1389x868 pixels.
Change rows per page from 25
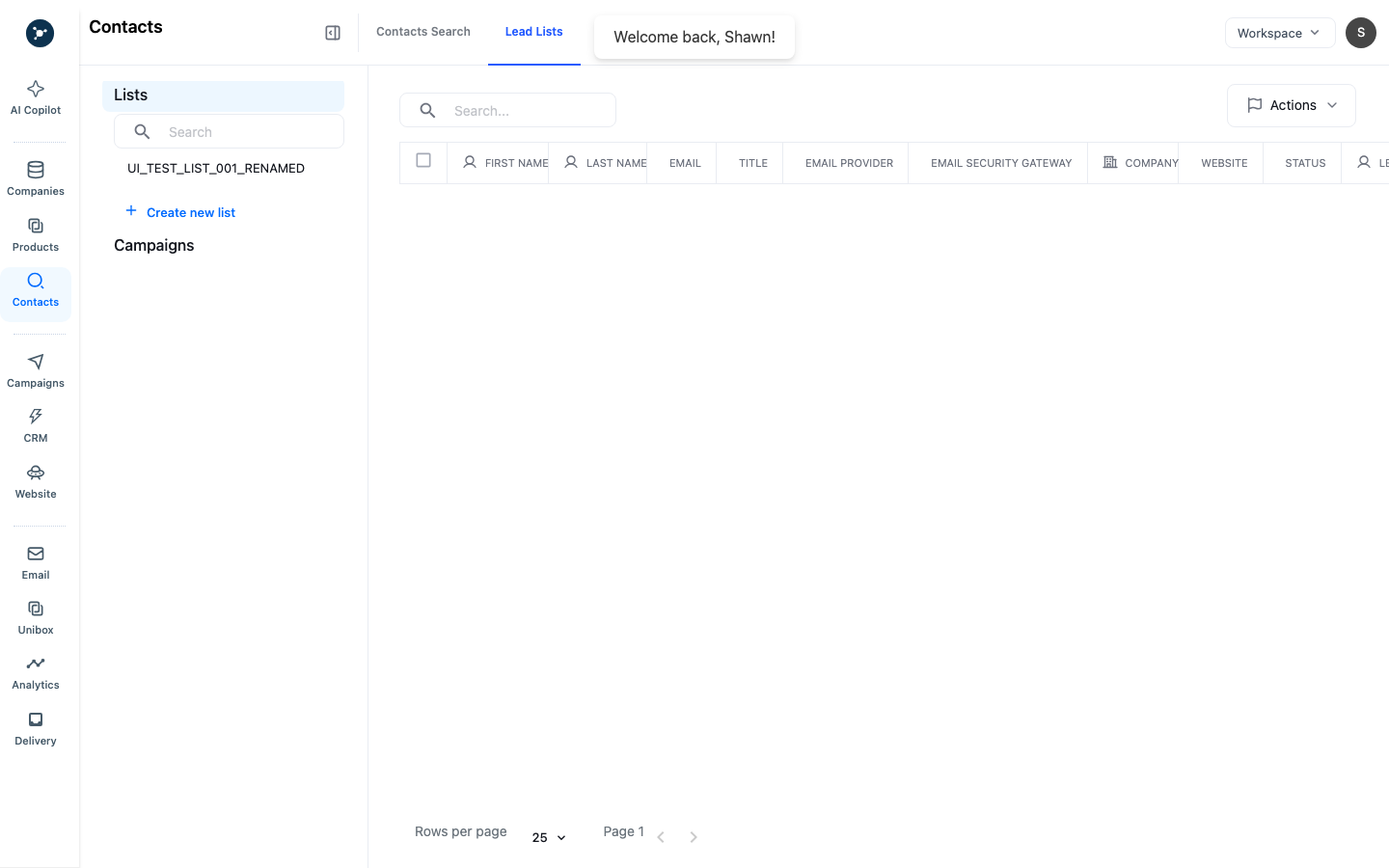tap(549, 837)
